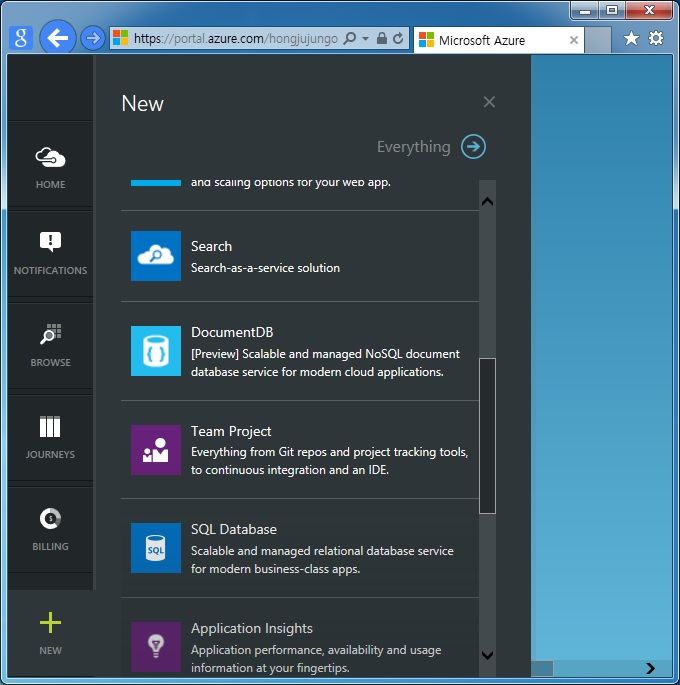
Task: Select the Application Insights lightbulb icon
Action: point(156,647)
